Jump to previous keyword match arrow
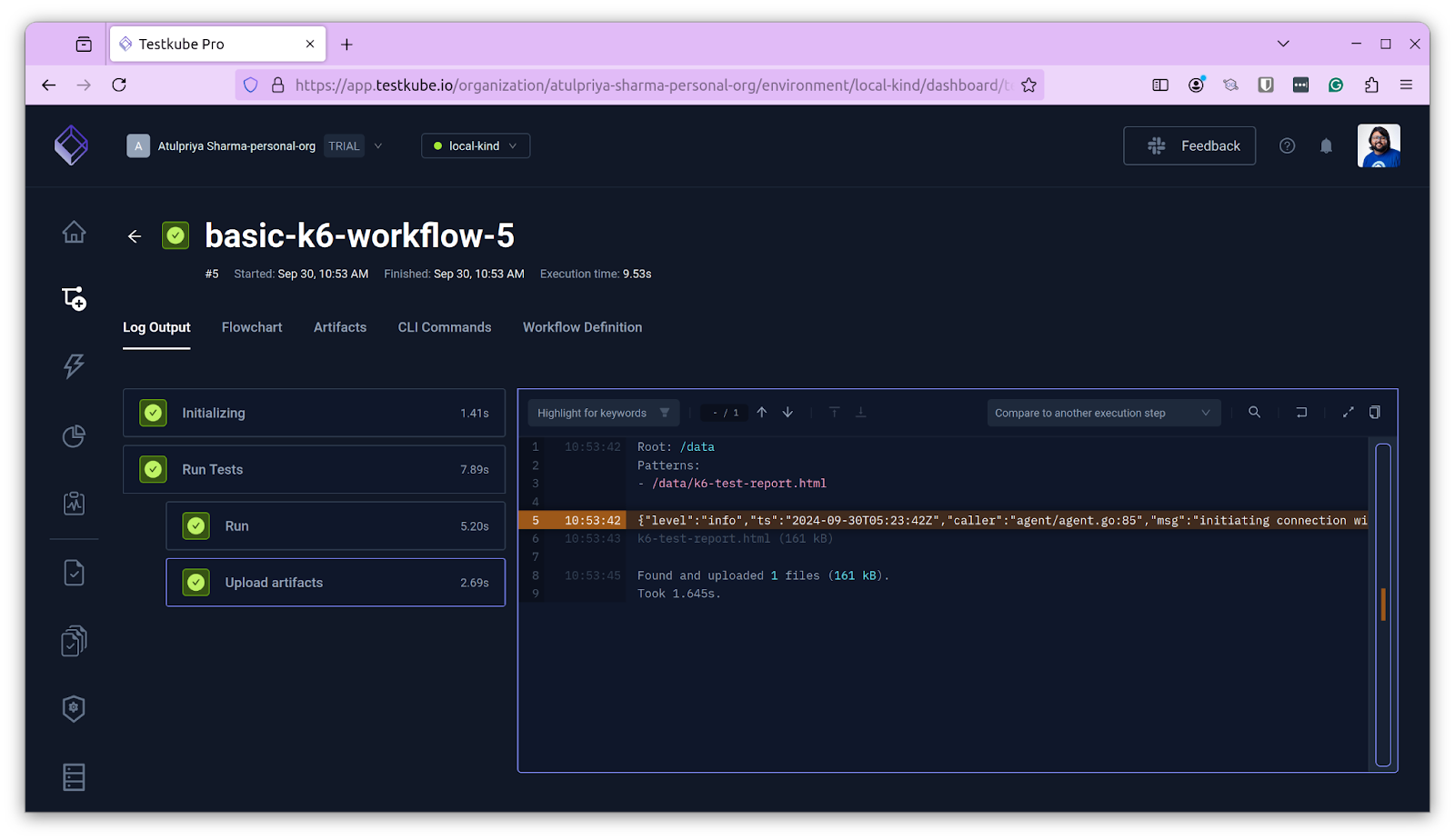This screenshot has width=1455, height=840. pyautogui.click(x=762, y=413)
